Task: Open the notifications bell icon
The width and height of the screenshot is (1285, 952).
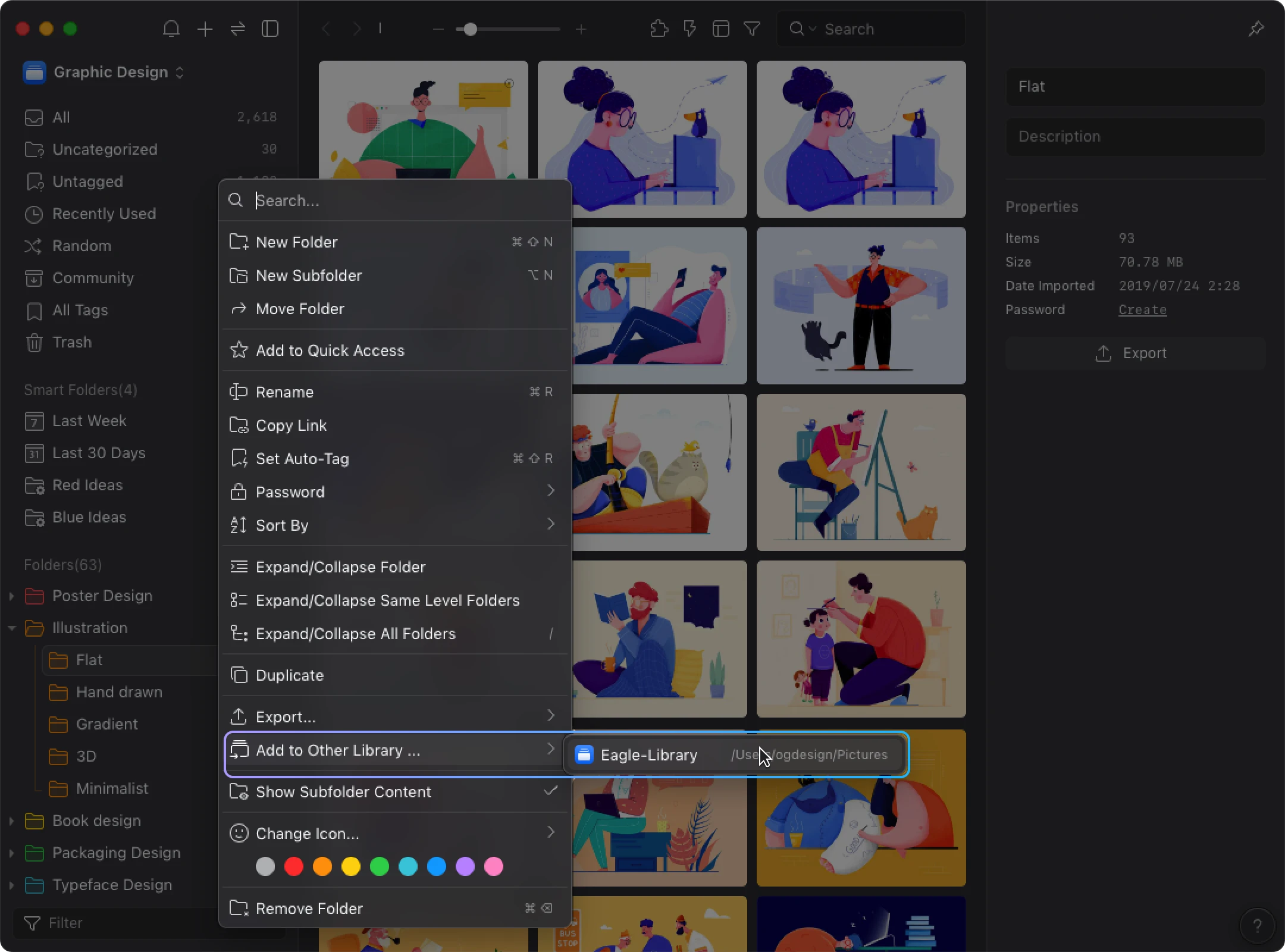Action: (171, 29)
